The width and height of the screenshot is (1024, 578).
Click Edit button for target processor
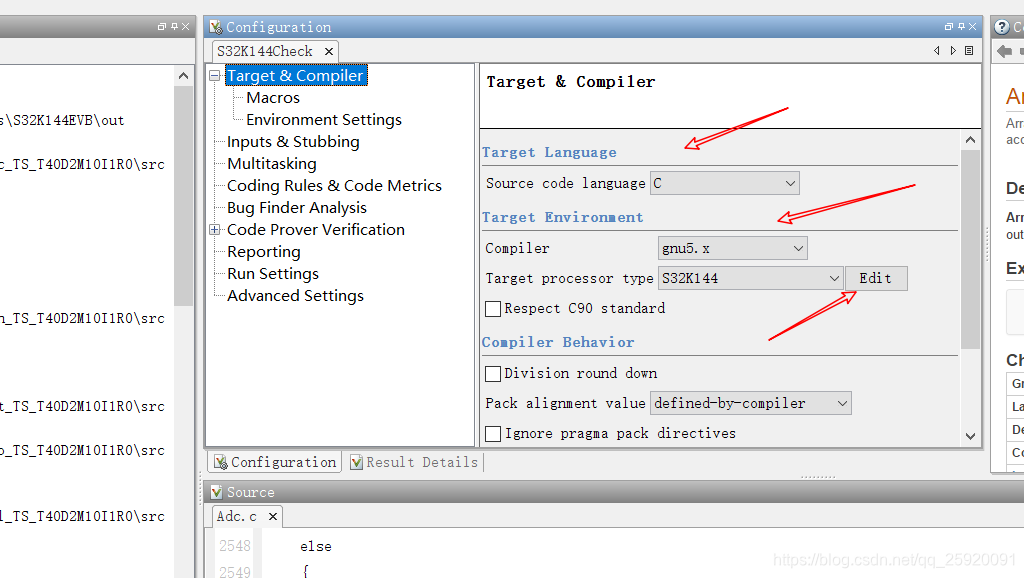(x=876, y=278)
